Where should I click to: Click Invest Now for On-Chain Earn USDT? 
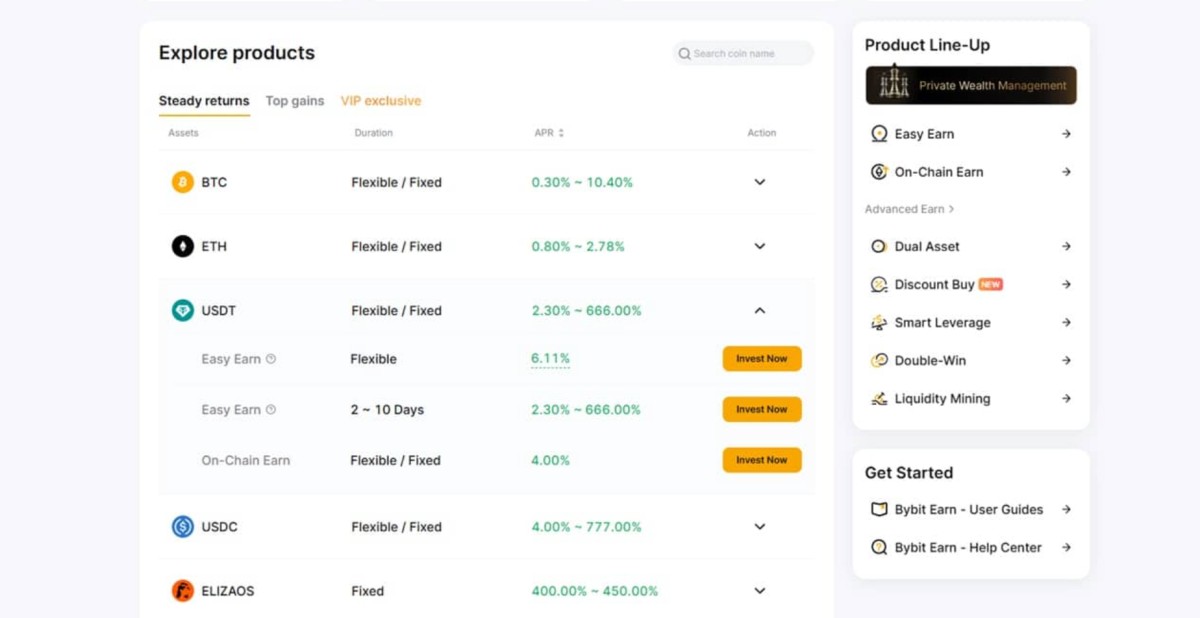[762, 460]
